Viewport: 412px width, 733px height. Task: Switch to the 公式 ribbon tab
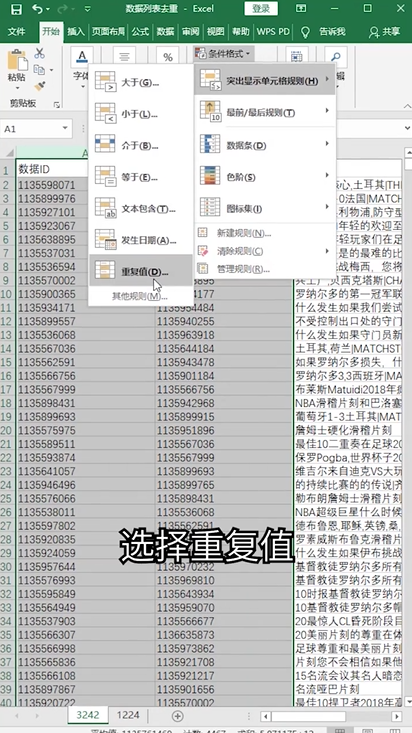click(x=140, y=32)
